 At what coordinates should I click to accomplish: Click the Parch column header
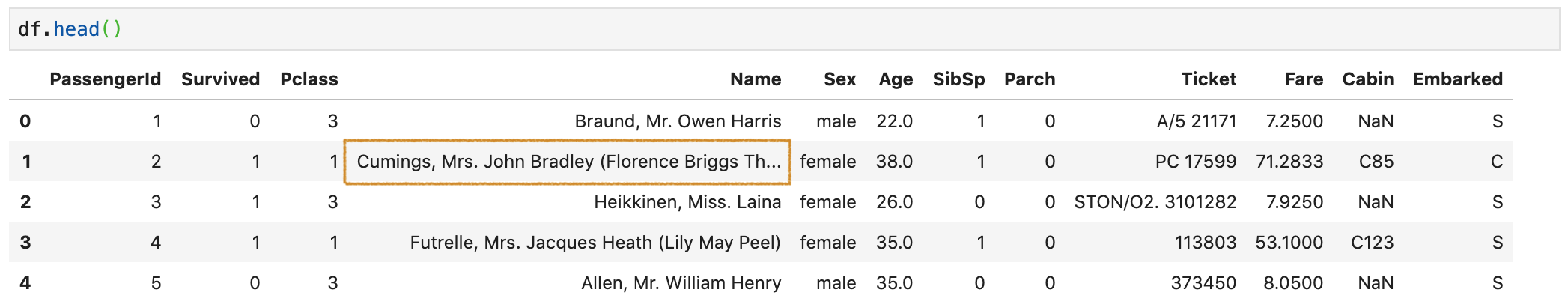coord(1030,79)
